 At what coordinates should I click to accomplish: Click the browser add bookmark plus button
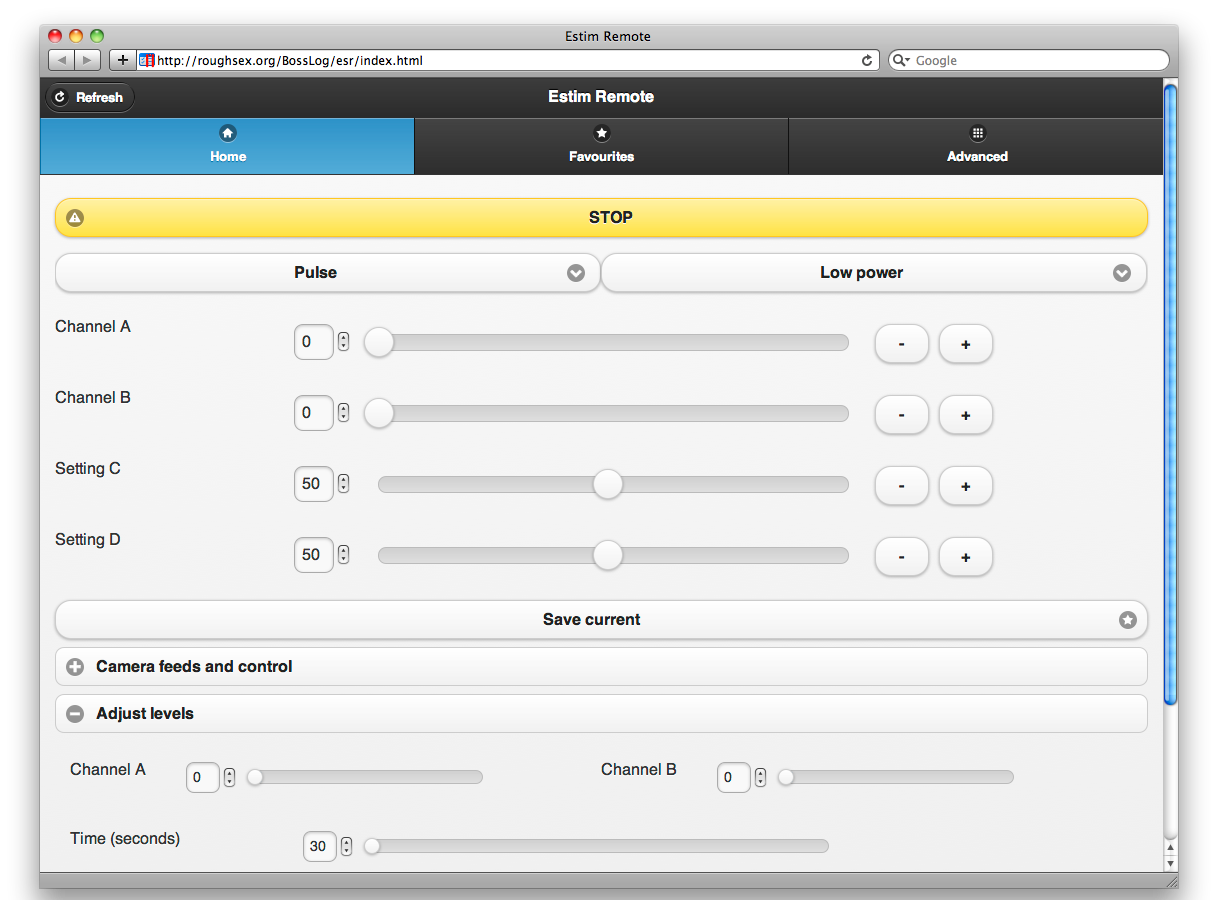[x=122, y=60]
